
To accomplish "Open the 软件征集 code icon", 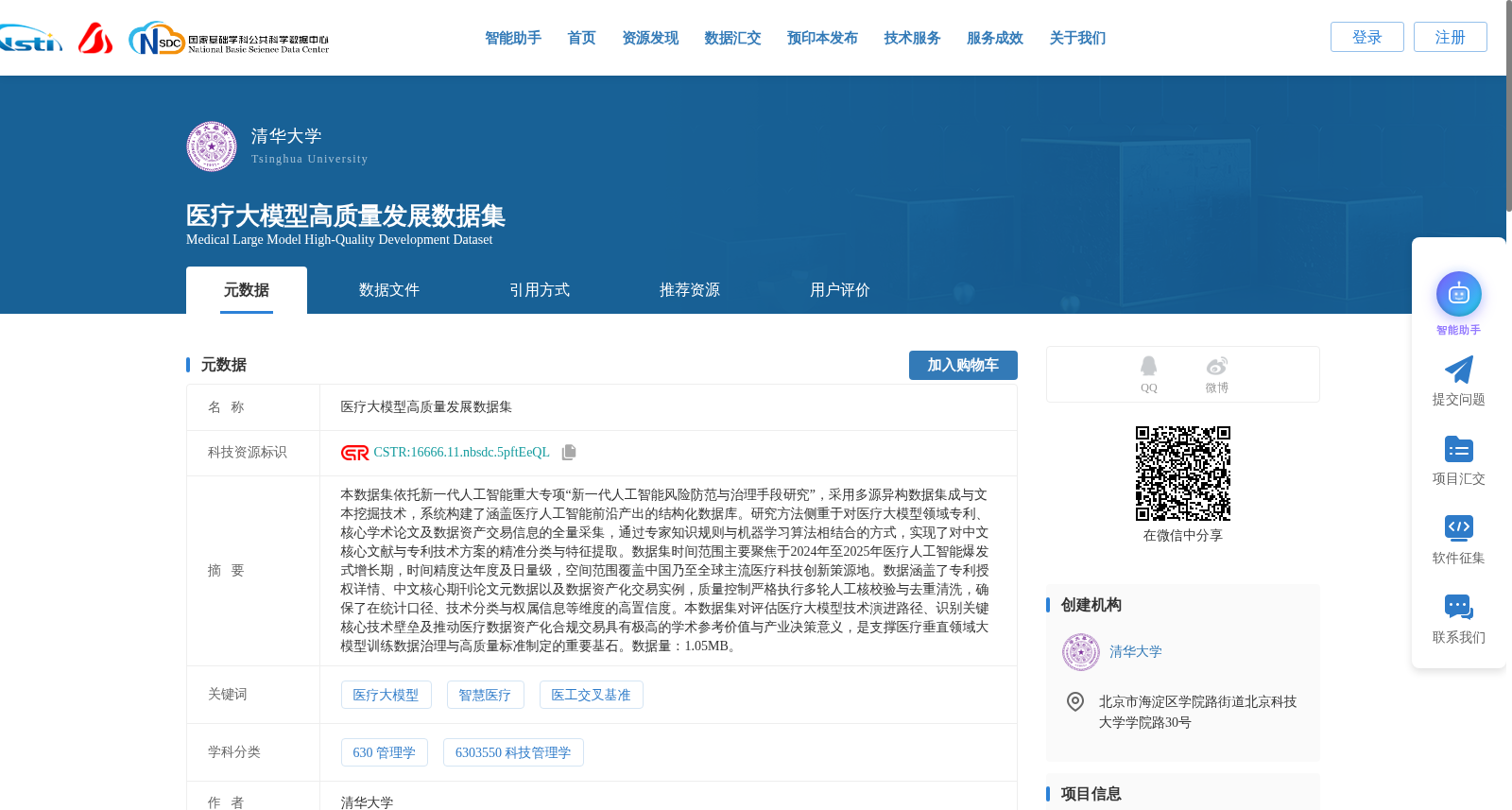I will pyautogui.click(x=1458, y=528).
